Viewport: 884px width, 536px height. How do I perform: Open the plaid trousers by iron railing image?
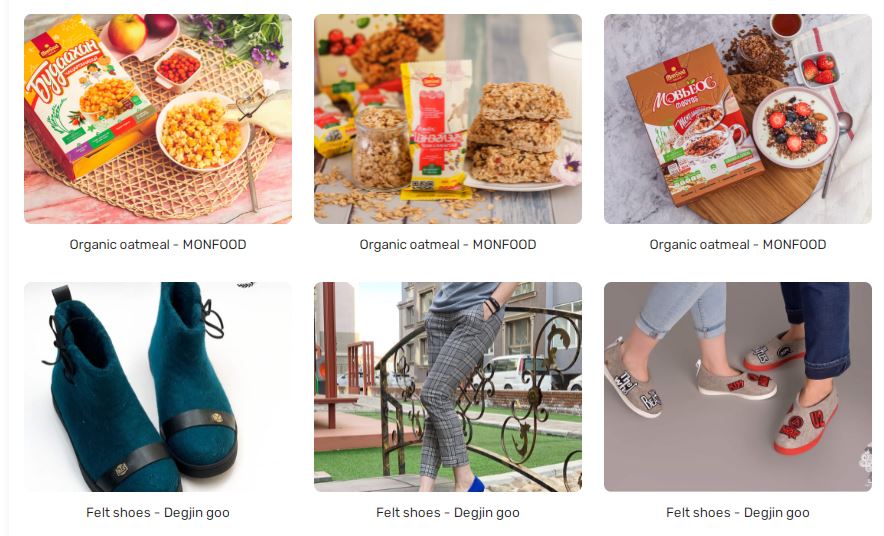(448, 387)
